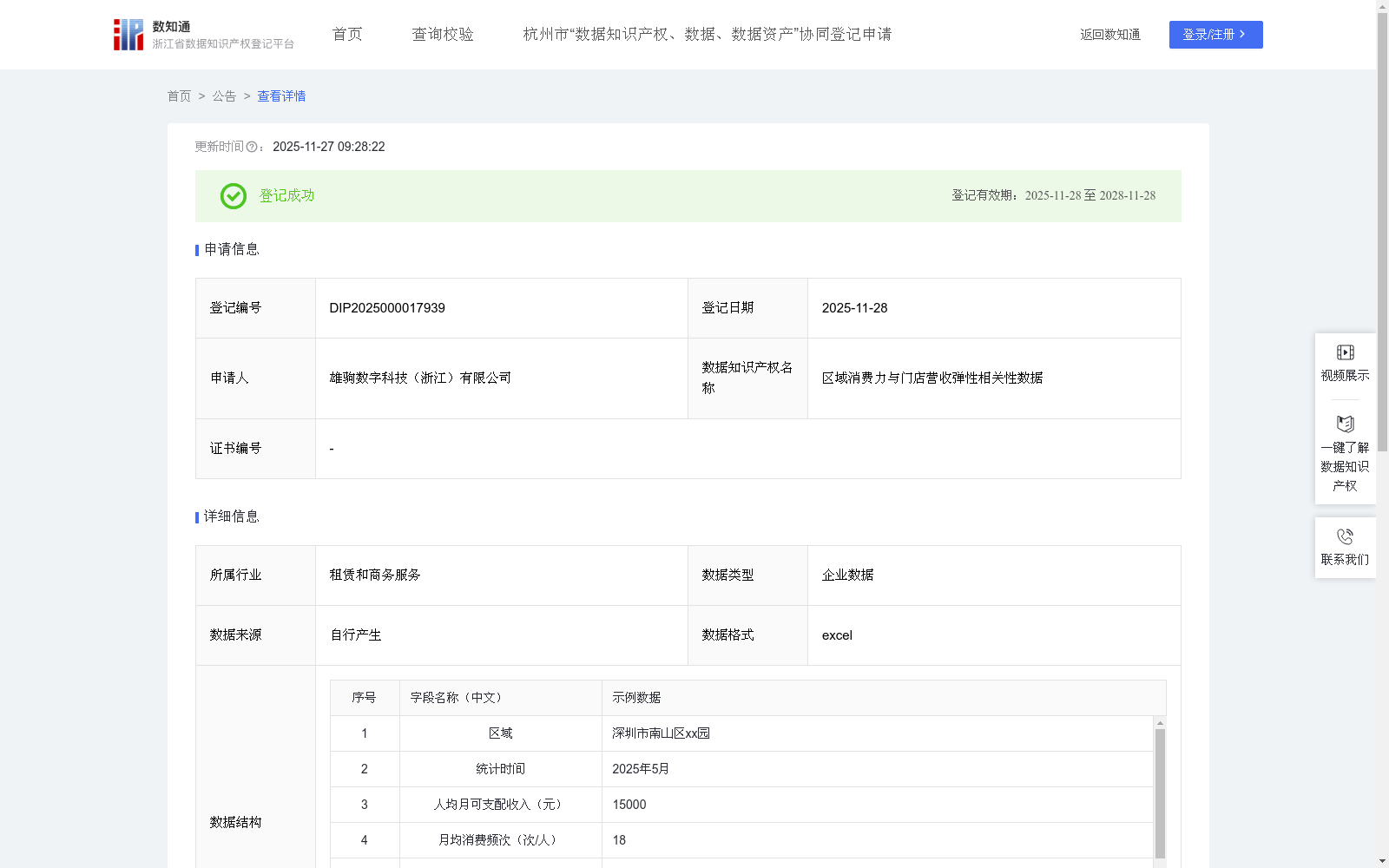The height and width of the screenshot is (868, 1389).
Task: Click the 企业数据 data type value
Action: 847,575
